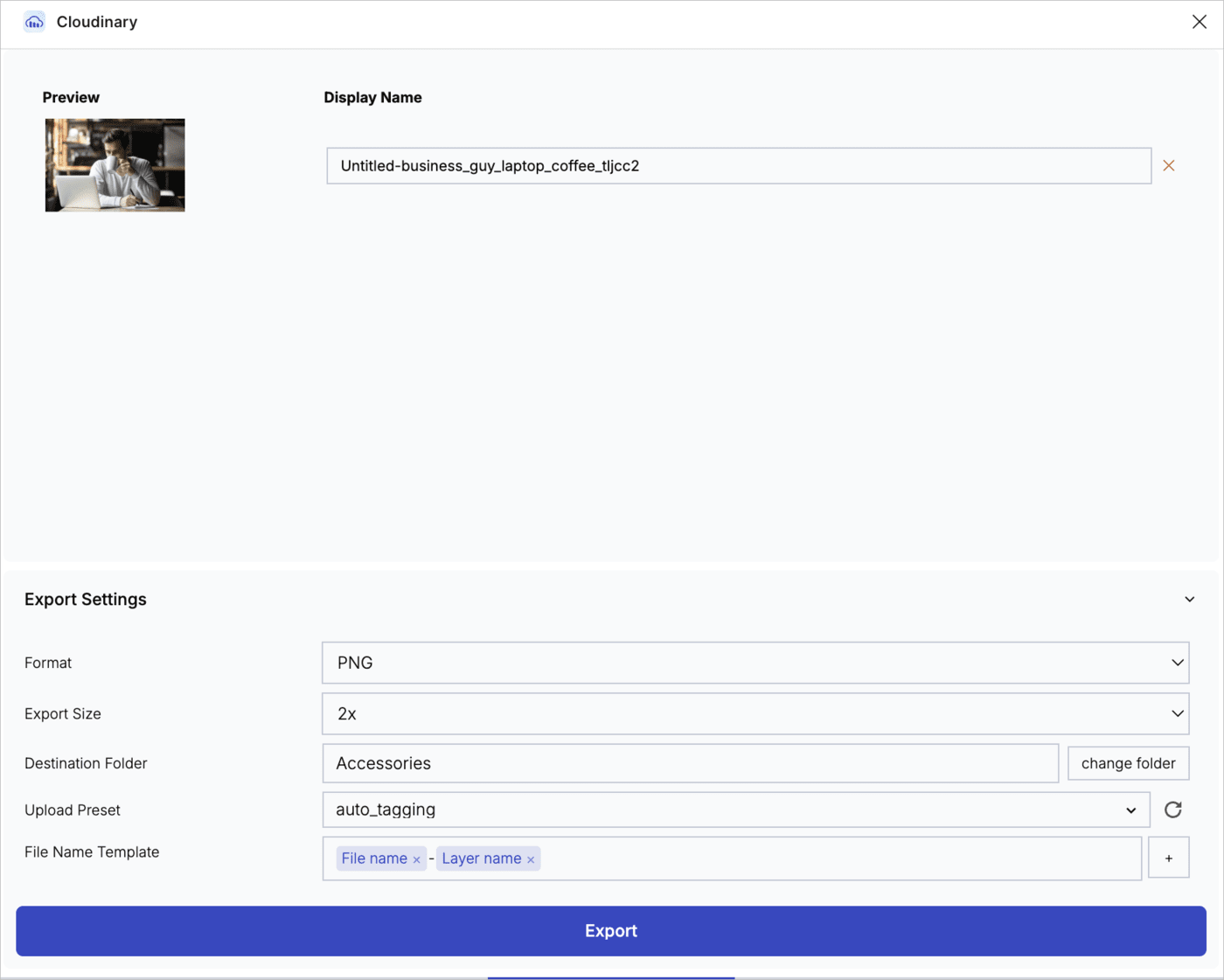Add a file name template token
The image size is (1224, 980).
(1168, 858)
